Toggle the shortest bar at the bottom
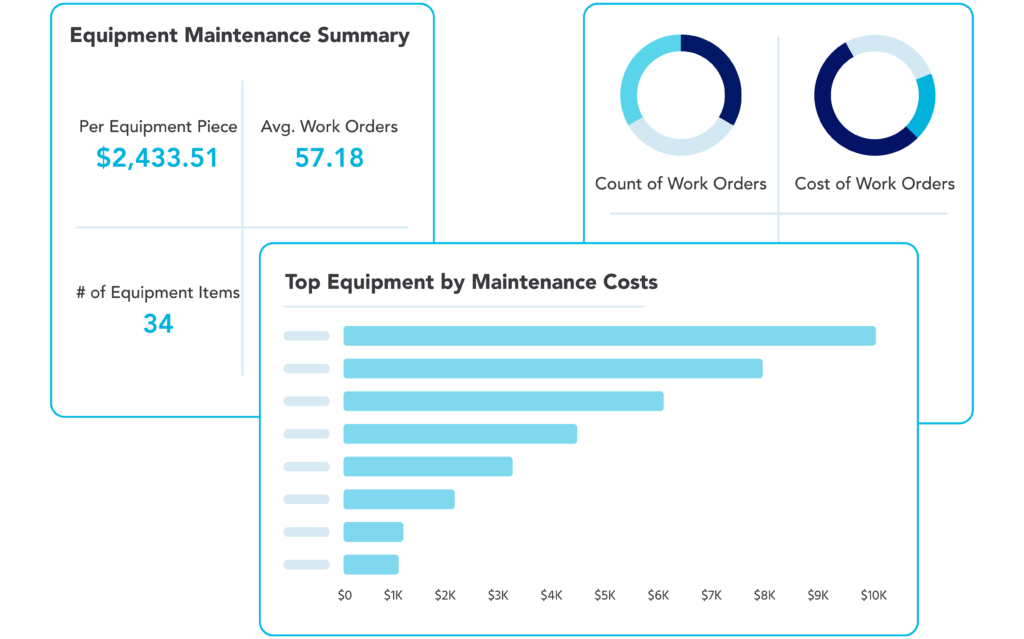The height and width of the screenshot is (639, 1024). point(370,563)
